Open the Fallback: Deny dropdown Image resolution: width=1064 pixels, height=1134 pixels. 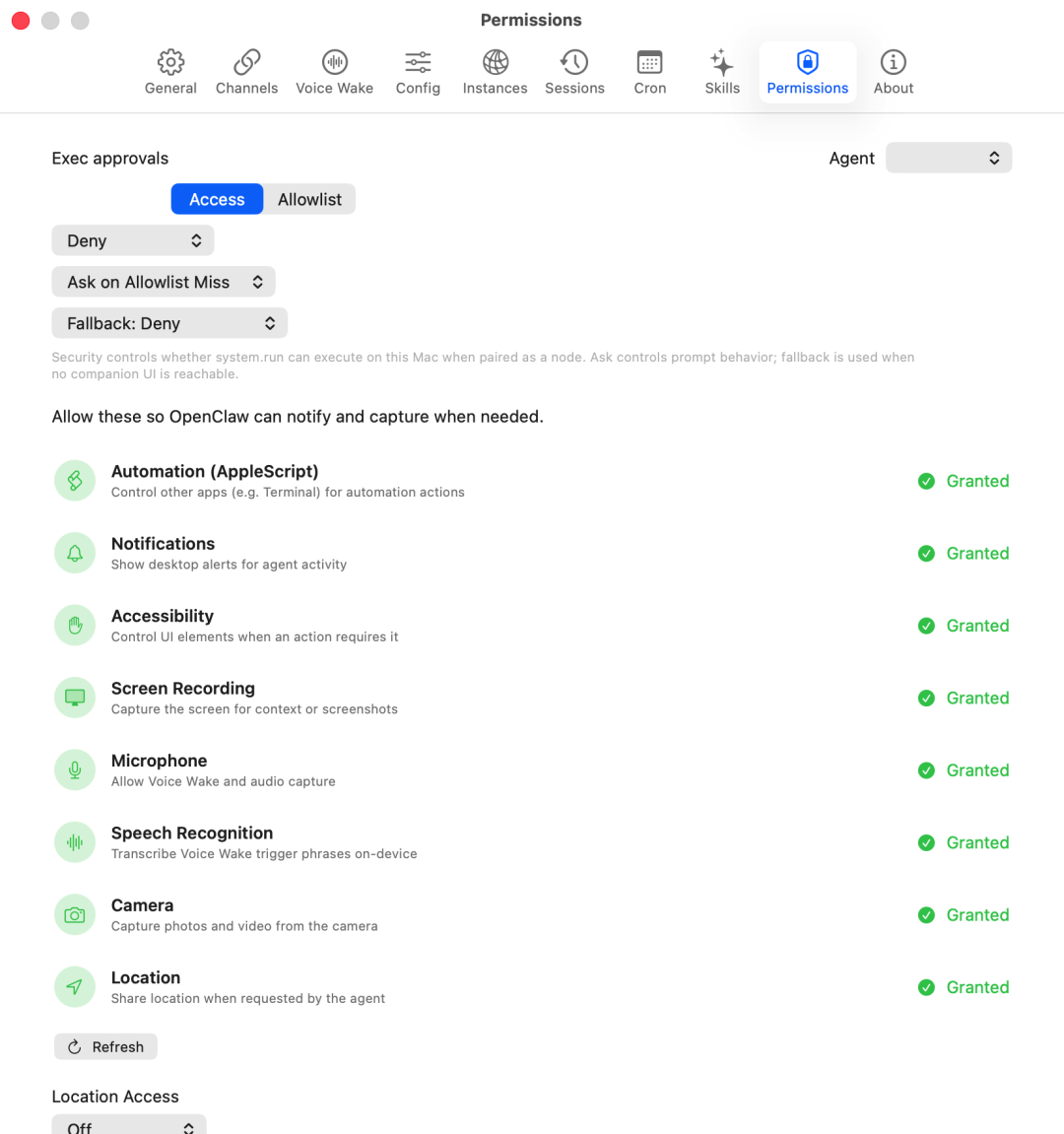pos(168,322)
